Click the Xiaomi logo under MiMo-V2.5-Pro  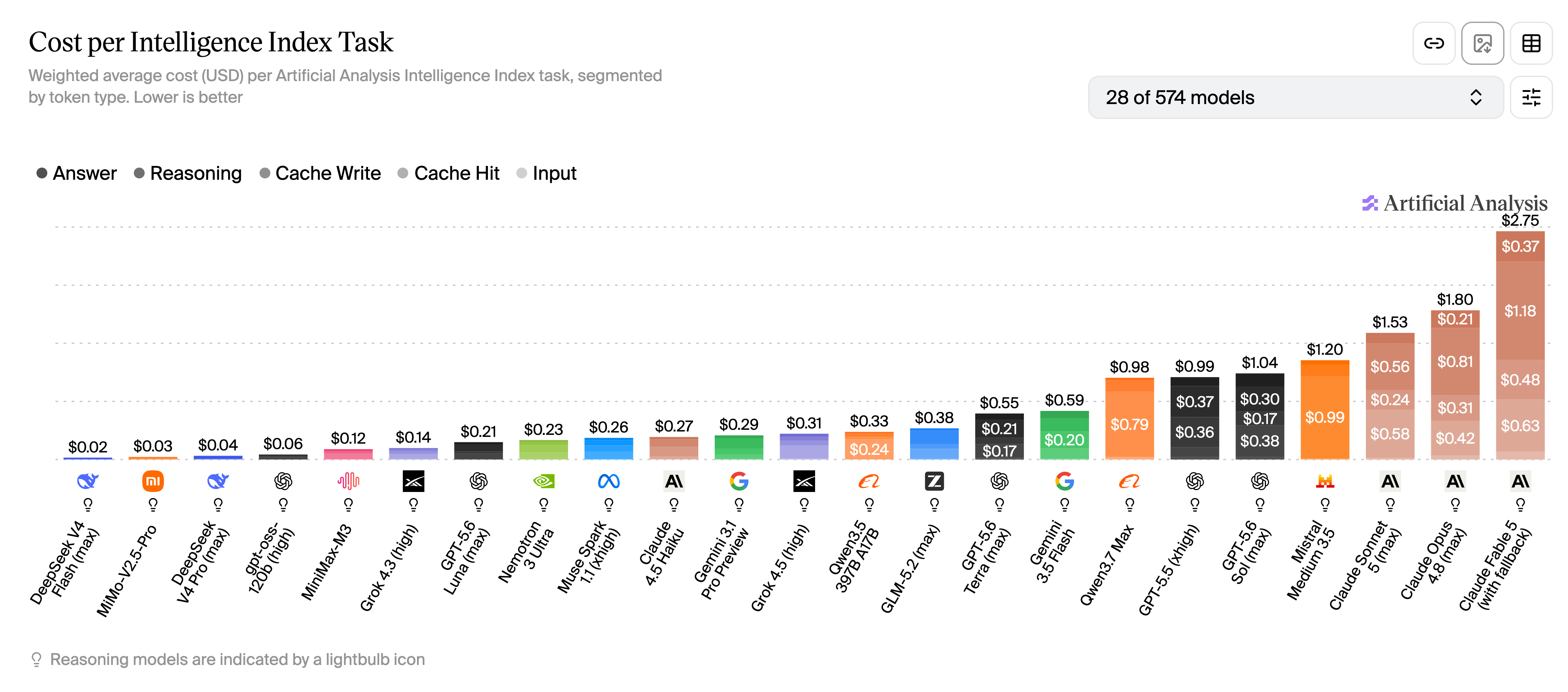pyautogui.click(x=153, y=481)
